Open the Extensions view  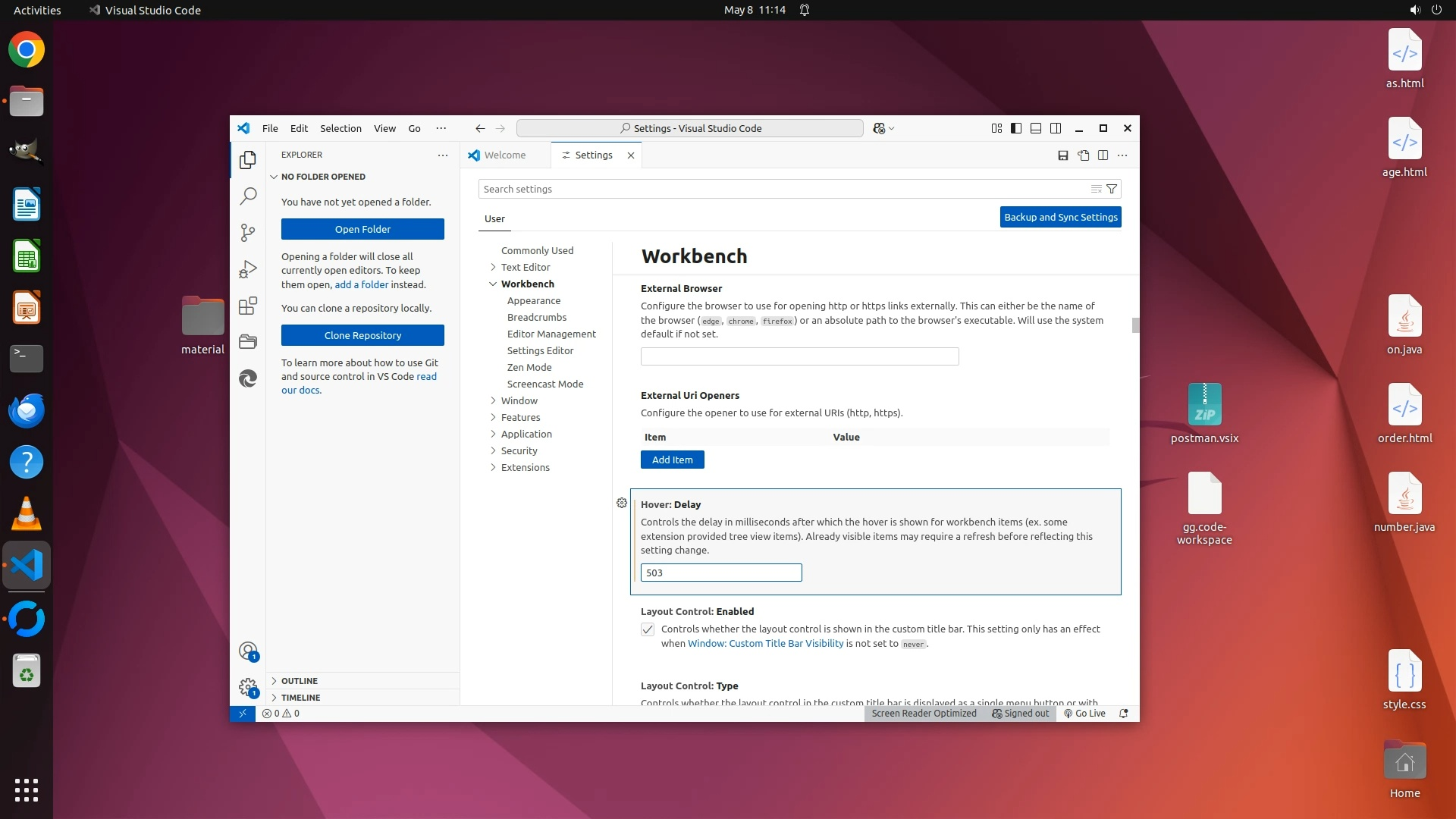(x=248, y=306)
